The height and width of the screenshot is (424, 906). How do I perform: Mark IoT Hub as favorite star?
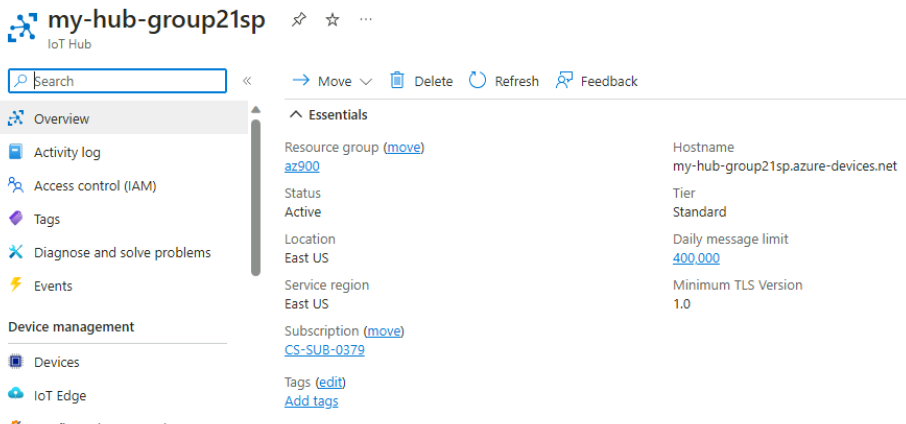coord(332,20)
